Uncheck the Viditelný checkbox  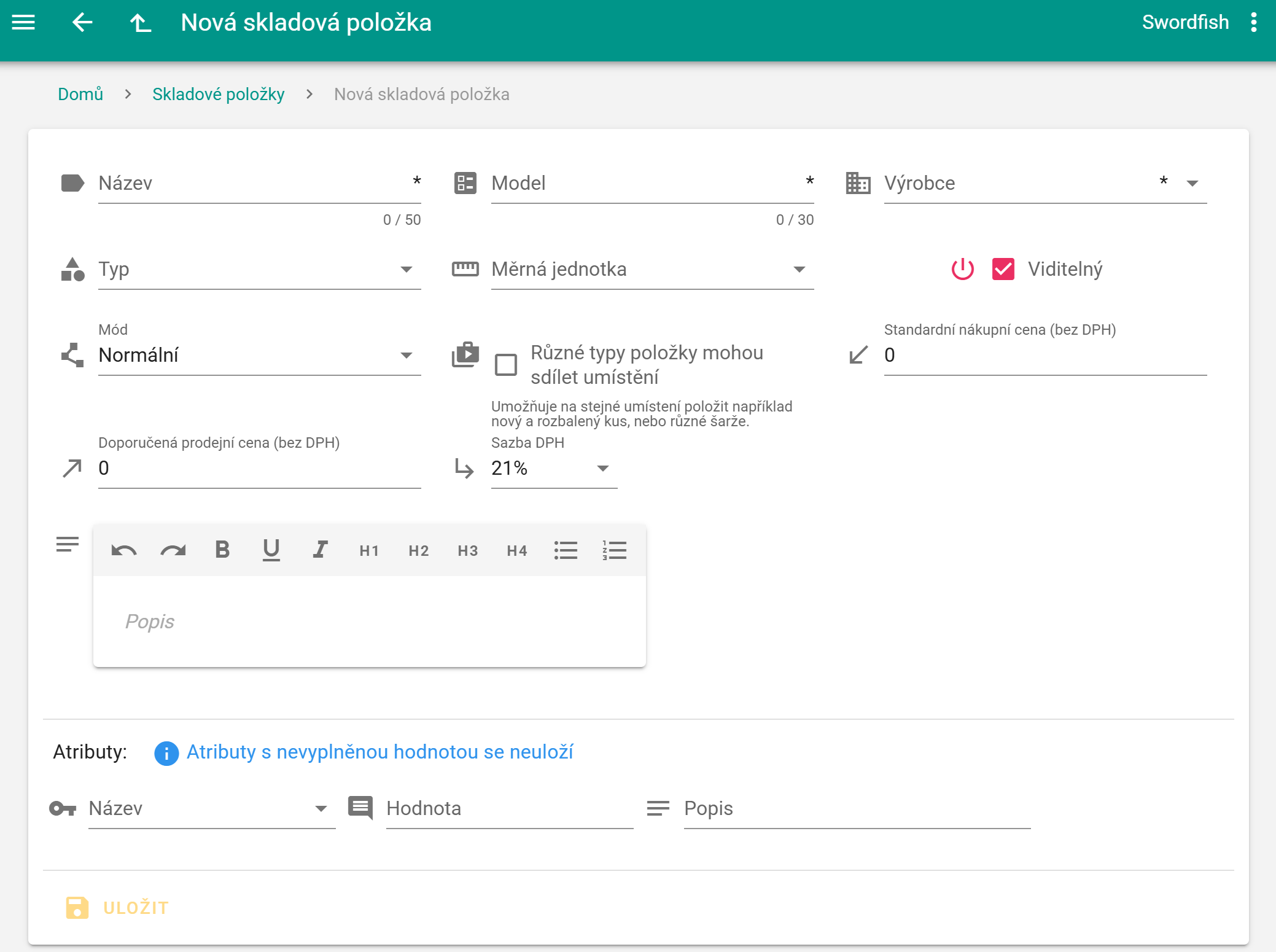coord(1003,269)
